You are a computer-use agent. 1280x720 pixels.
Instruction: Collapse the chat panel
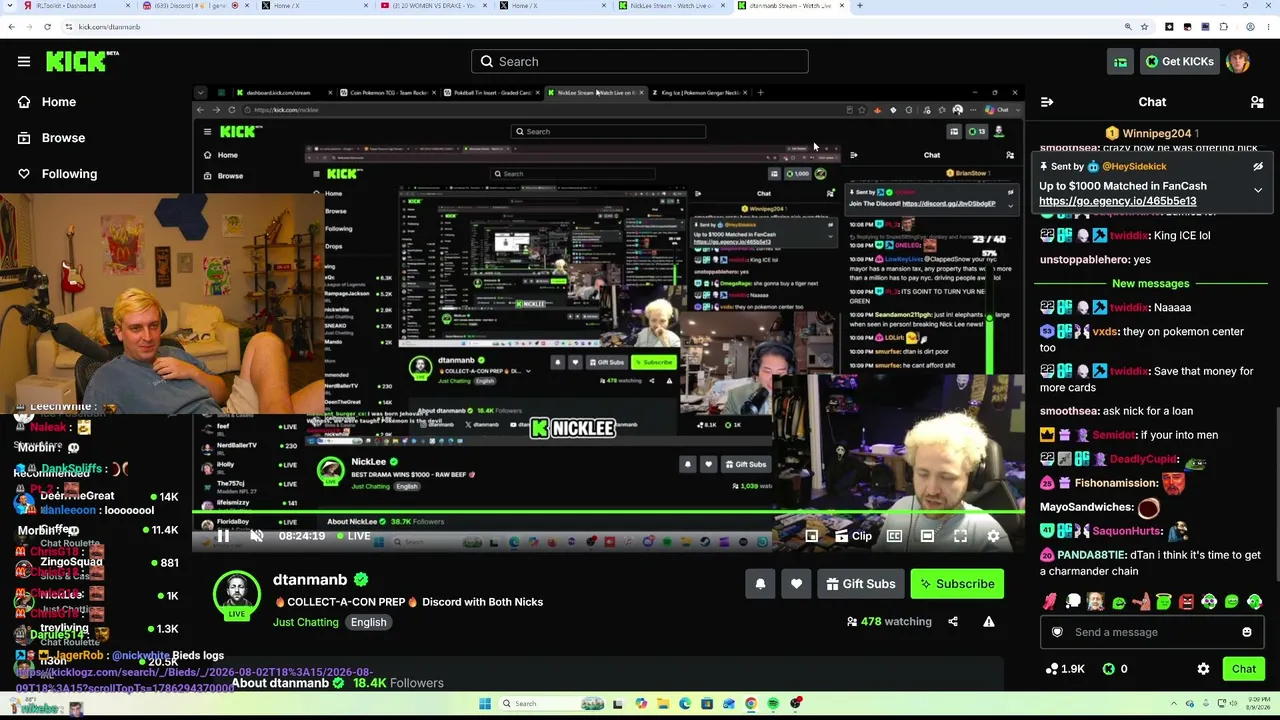tap(1047, 102)
